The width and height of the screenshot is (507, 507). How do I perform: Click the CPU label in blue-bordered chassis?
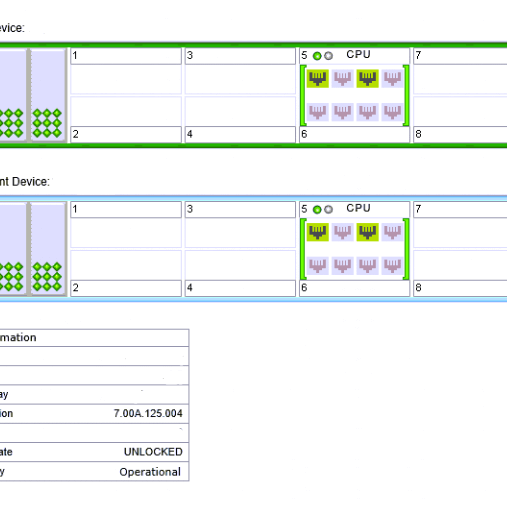[x=358, y=208]
